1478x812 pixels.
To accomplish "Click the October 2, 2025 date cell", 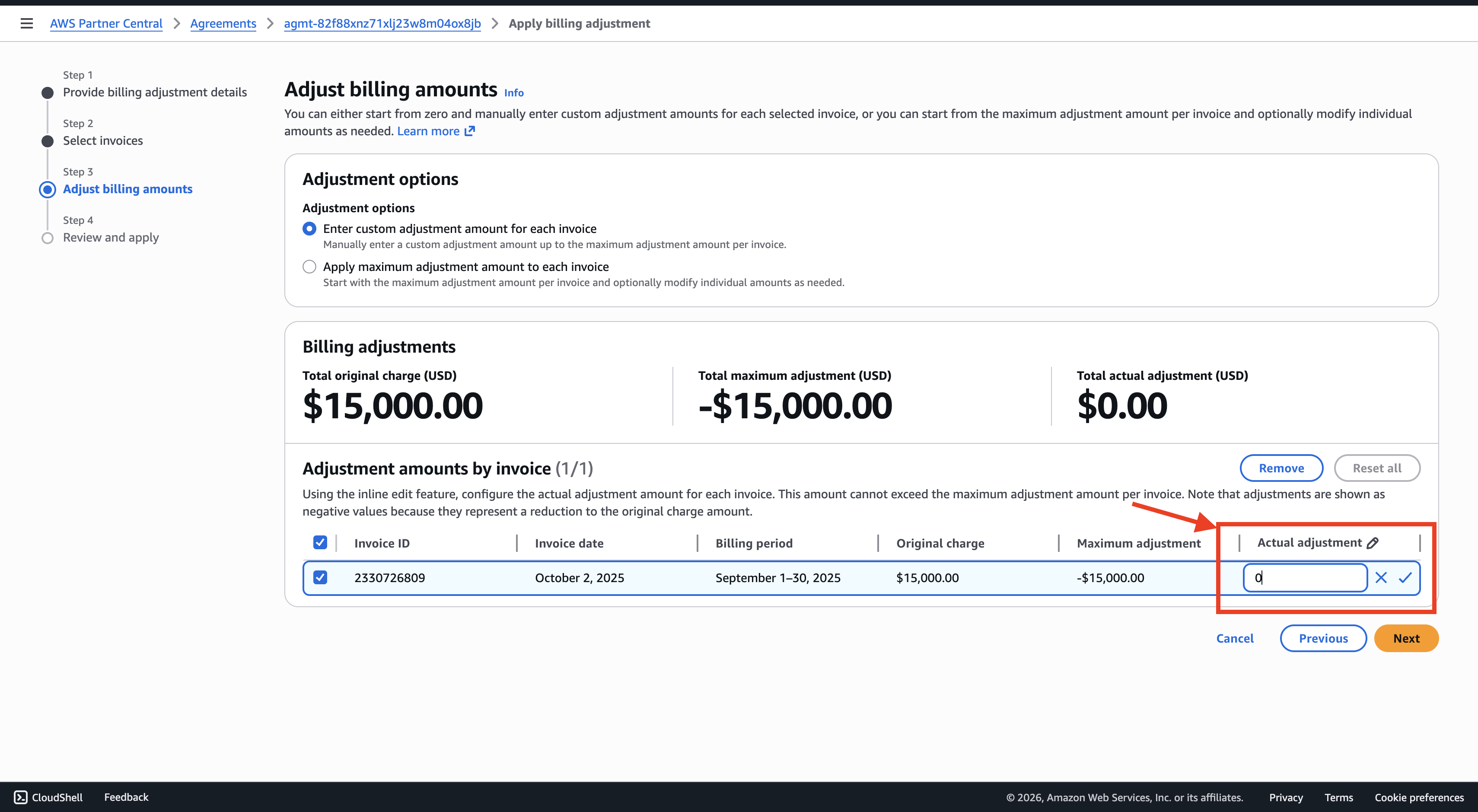I will click(580, 578).
